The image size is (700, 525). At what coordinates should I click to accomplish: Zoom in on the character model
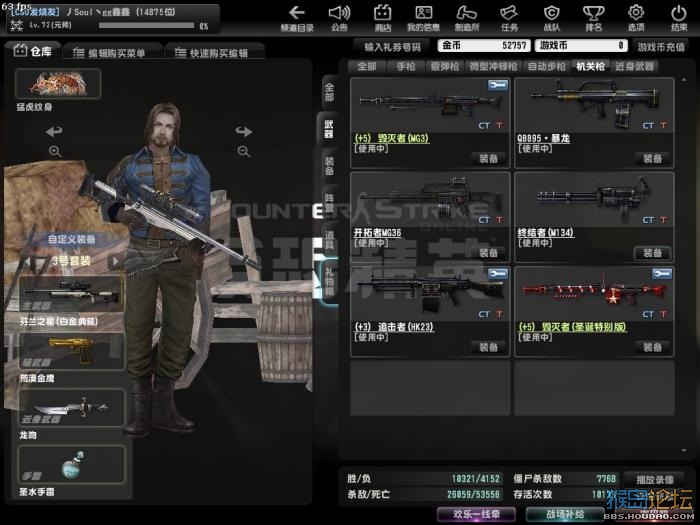click(x=55, y=151)
